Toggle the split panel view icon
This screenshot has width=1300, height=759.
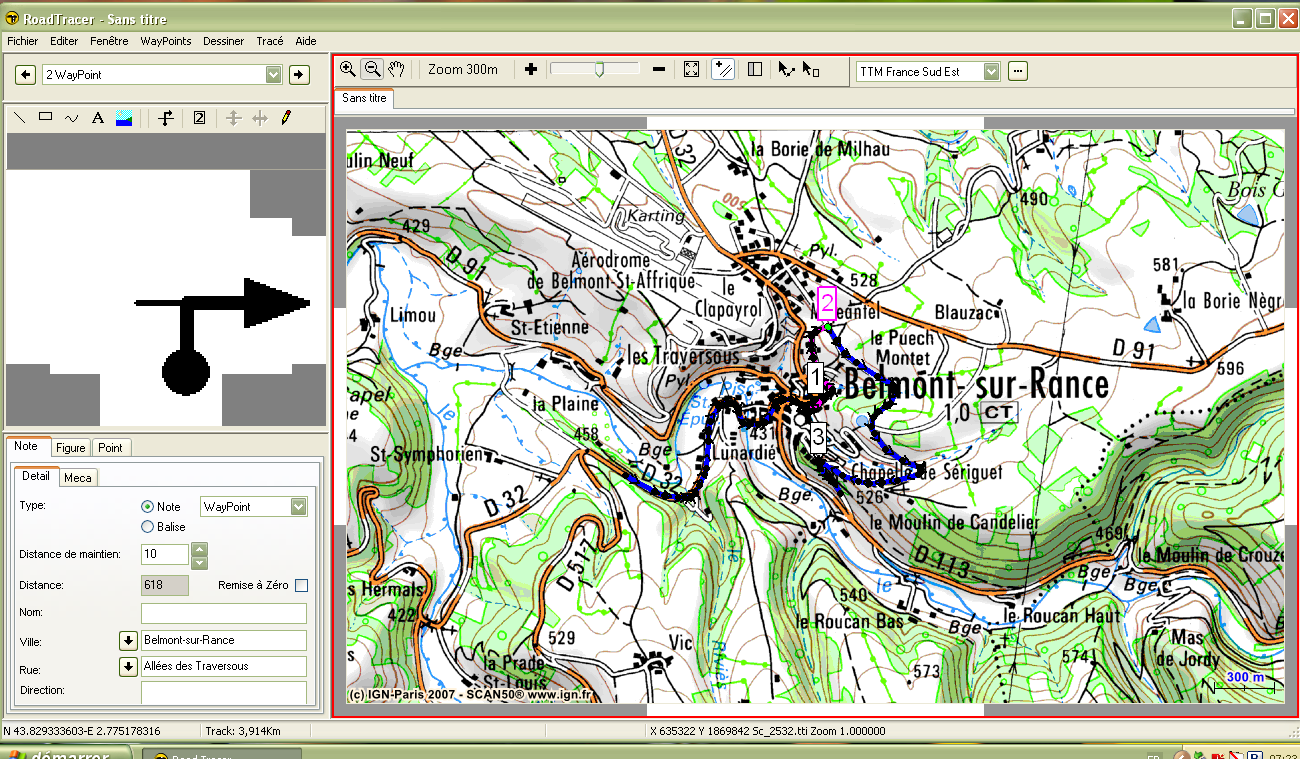tap(755, 69)
